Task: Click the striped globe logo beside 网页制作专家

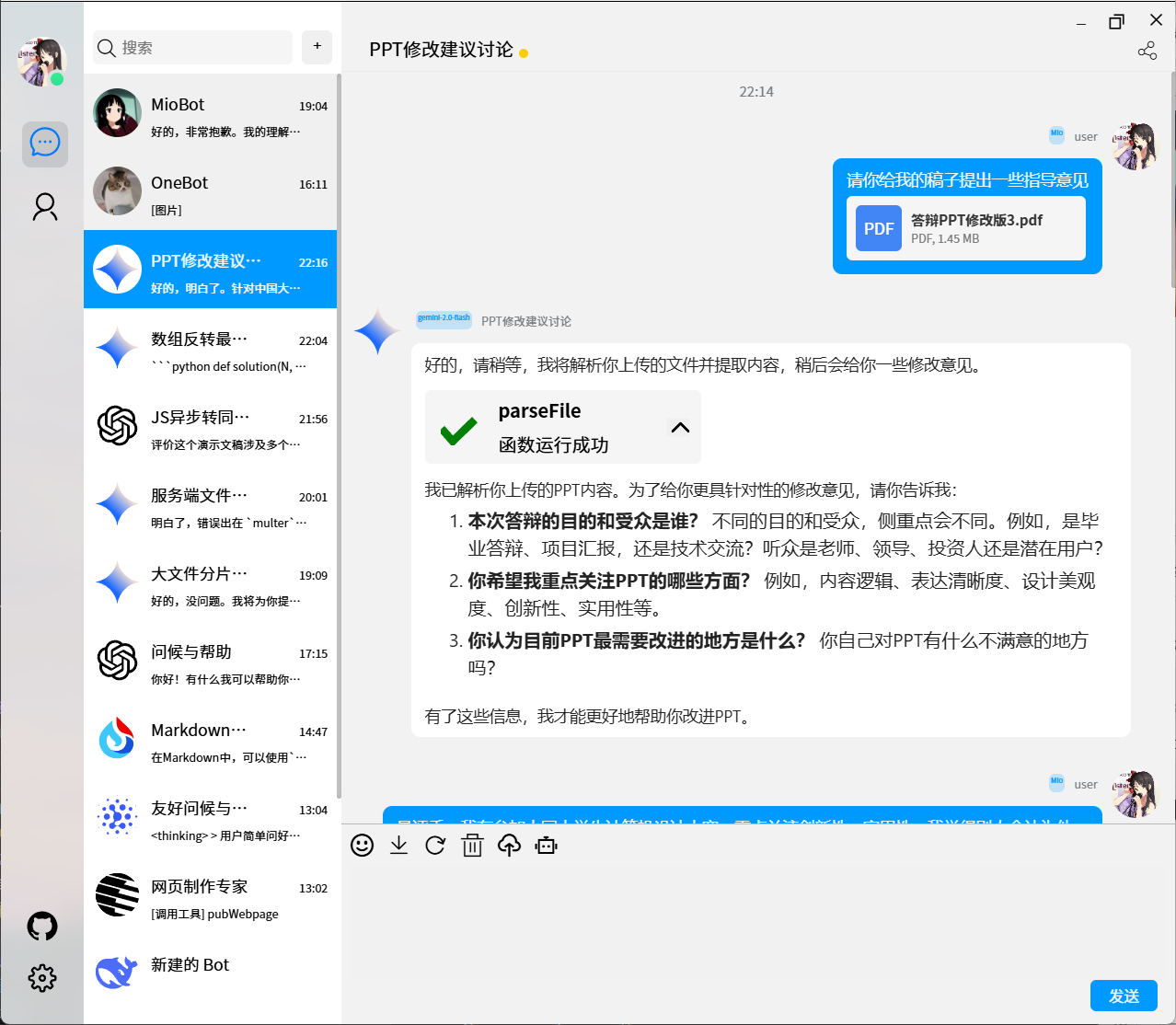Action: pyautogui.click(x=117, y=895)
